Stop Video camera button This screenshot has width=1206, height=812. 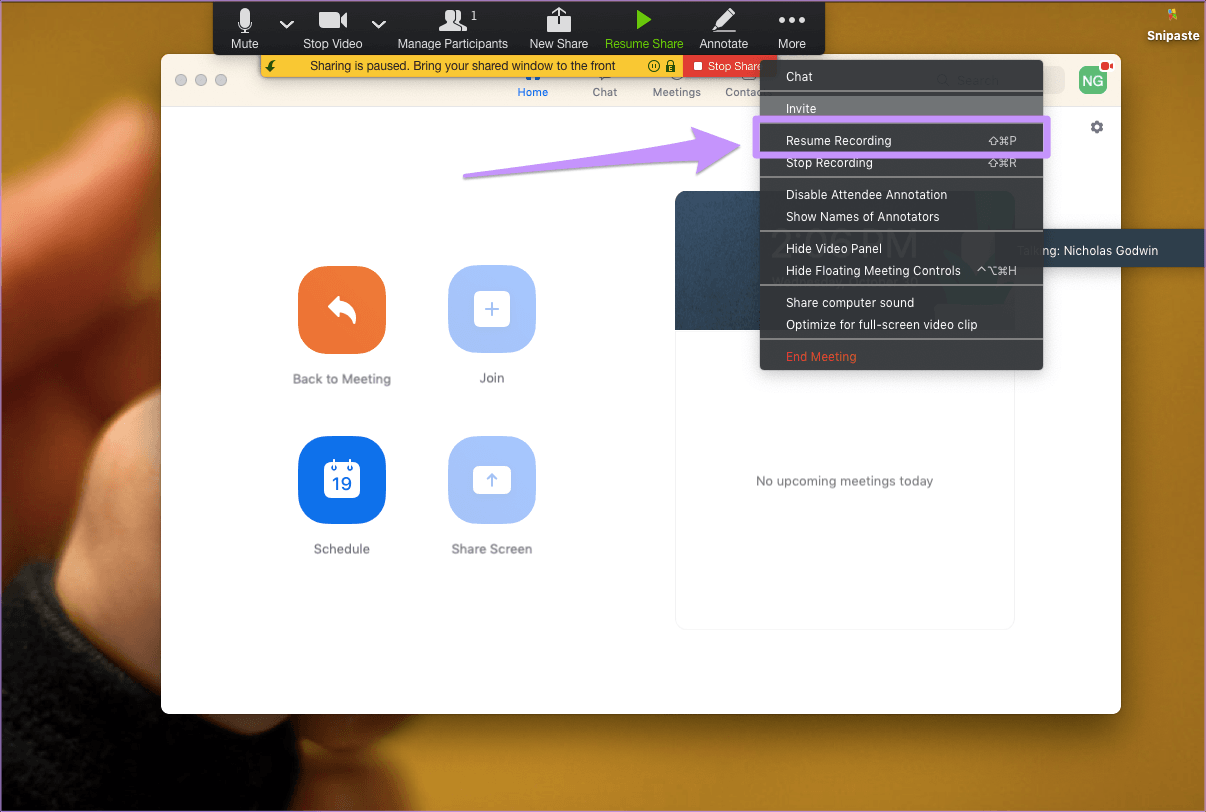click(332, 29)
